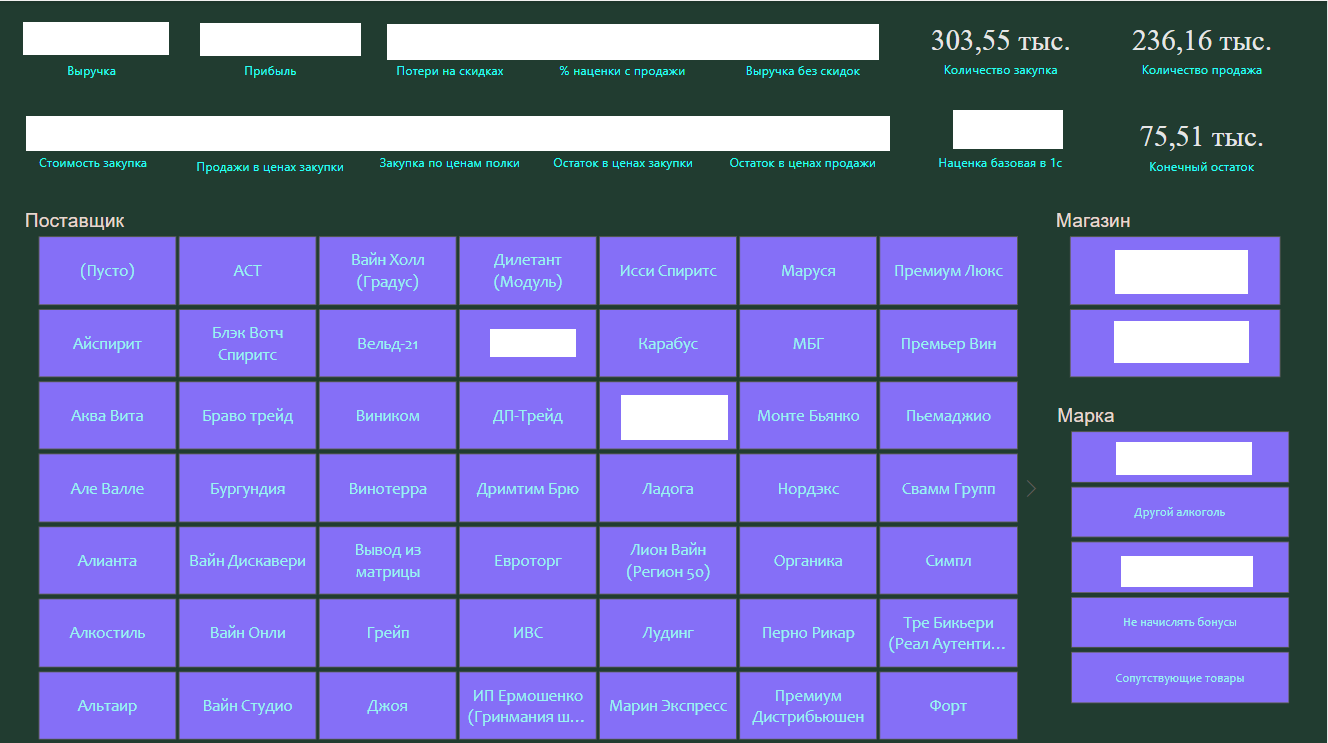
Task: Choose the Форт supplier tile
Action: pyautogui.click(x=948, y=706)
